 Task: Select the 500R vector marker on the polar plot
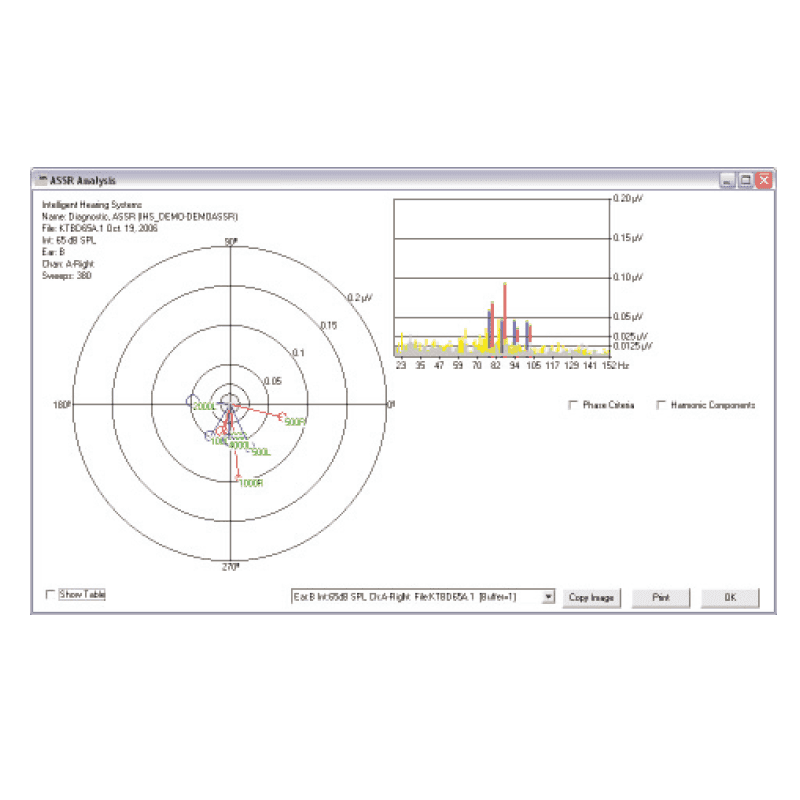pos(281,417)
